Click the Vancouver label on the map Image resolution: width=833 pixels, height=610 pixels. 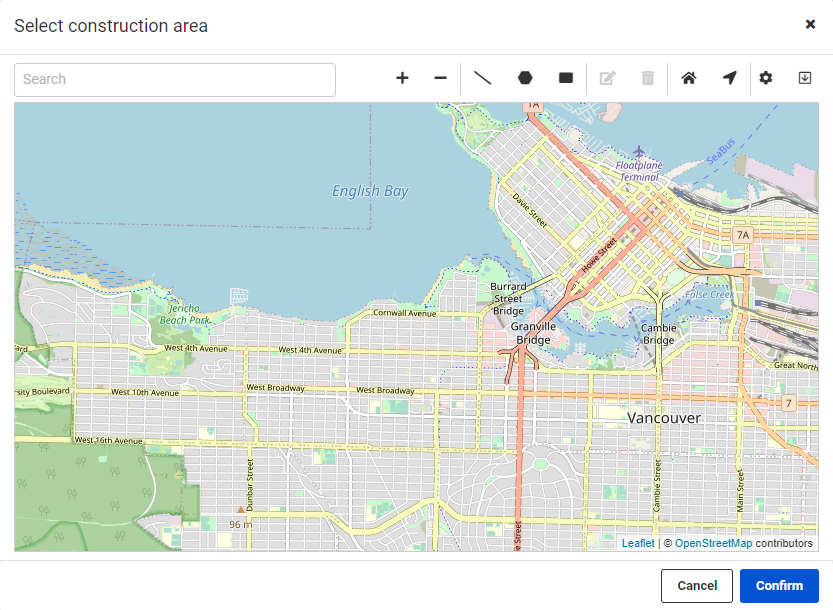click(x=661, y=418)
